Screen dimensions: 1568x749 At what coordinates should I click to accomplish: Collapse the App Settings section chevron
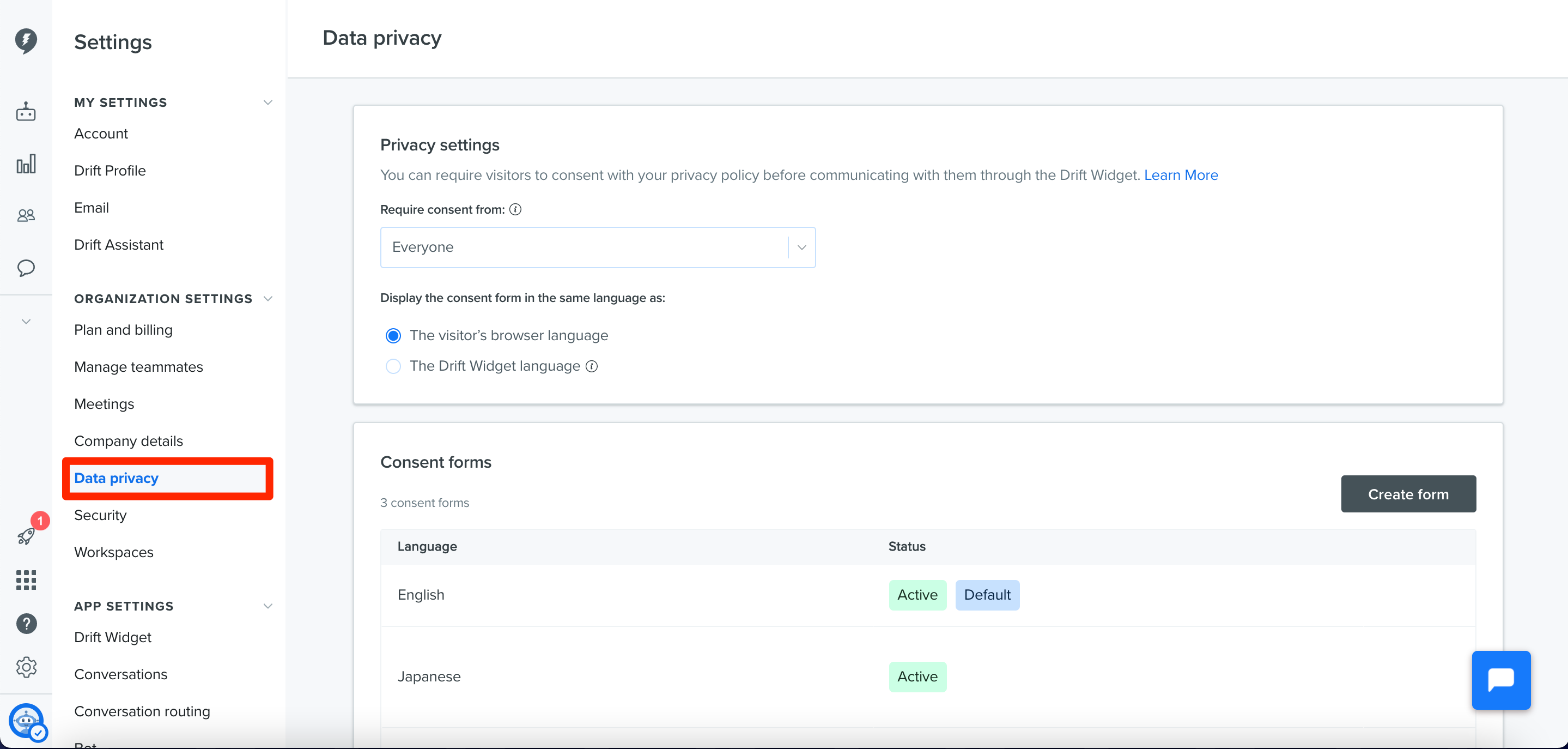(268, 606)
